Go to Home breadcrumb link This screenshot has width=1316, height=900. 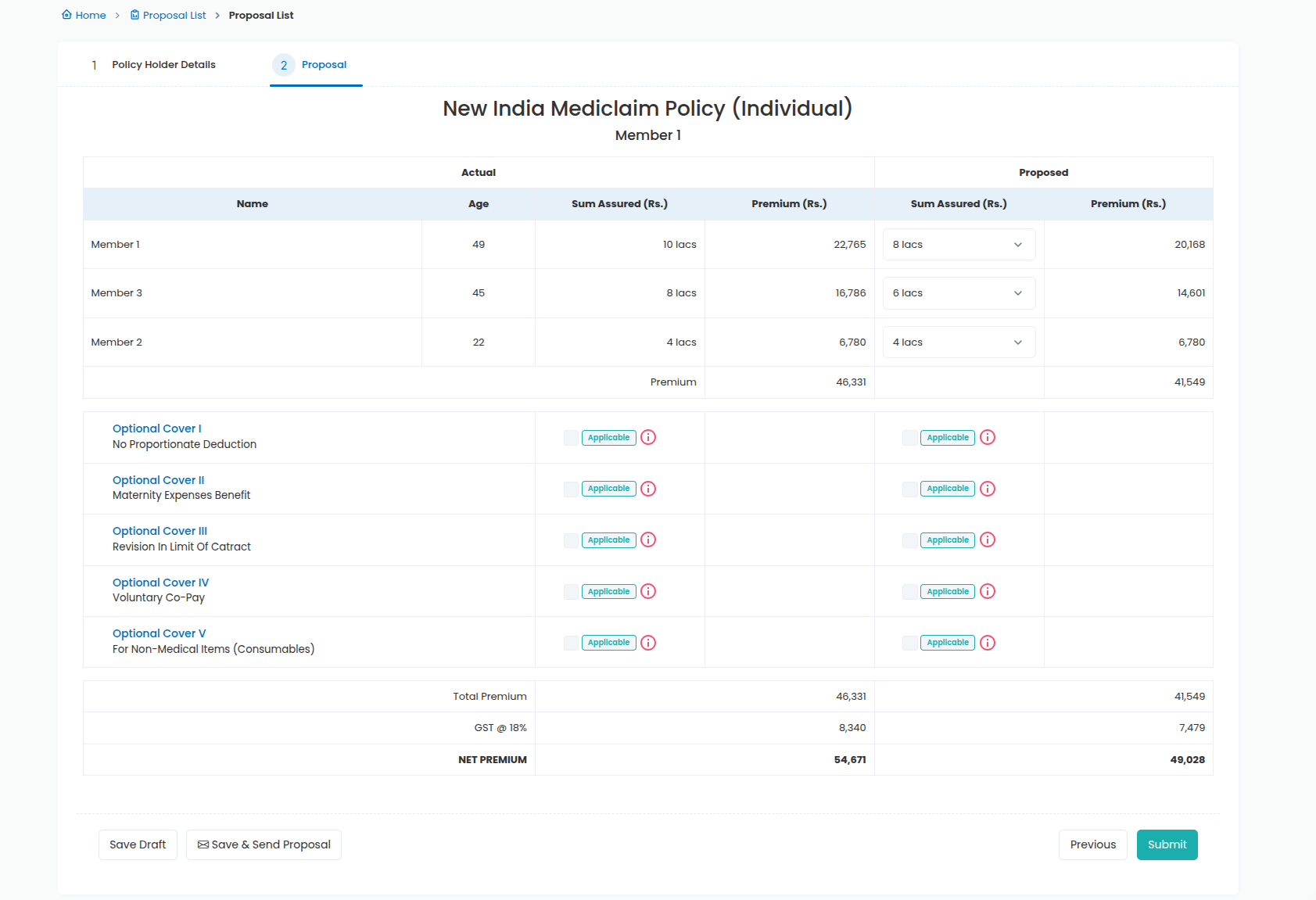(x=84, y=15)
